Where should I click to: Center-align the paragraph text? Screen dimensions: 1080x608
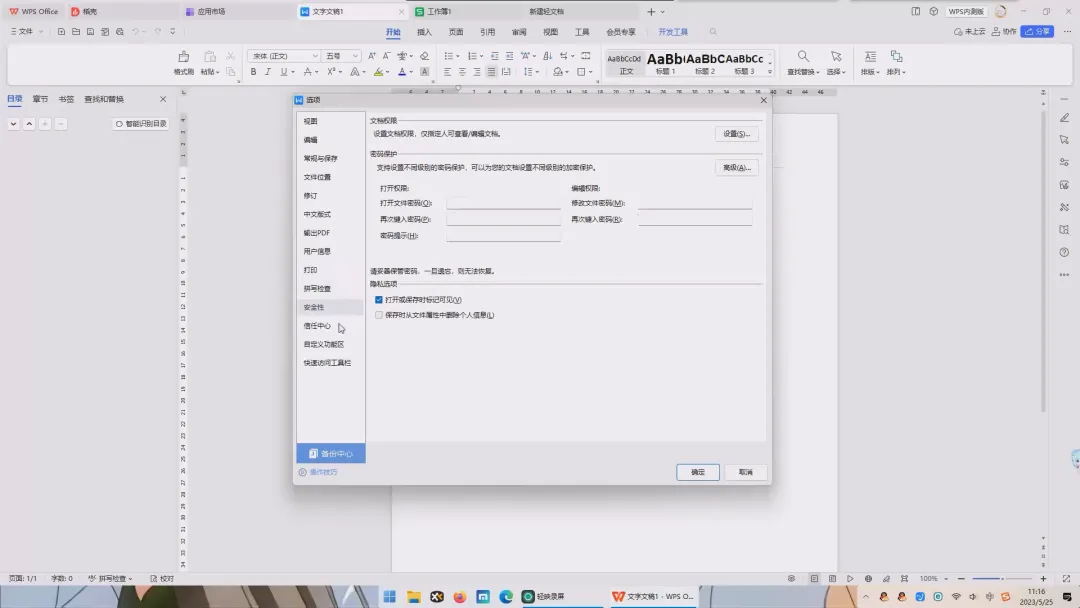pos(462,72)
